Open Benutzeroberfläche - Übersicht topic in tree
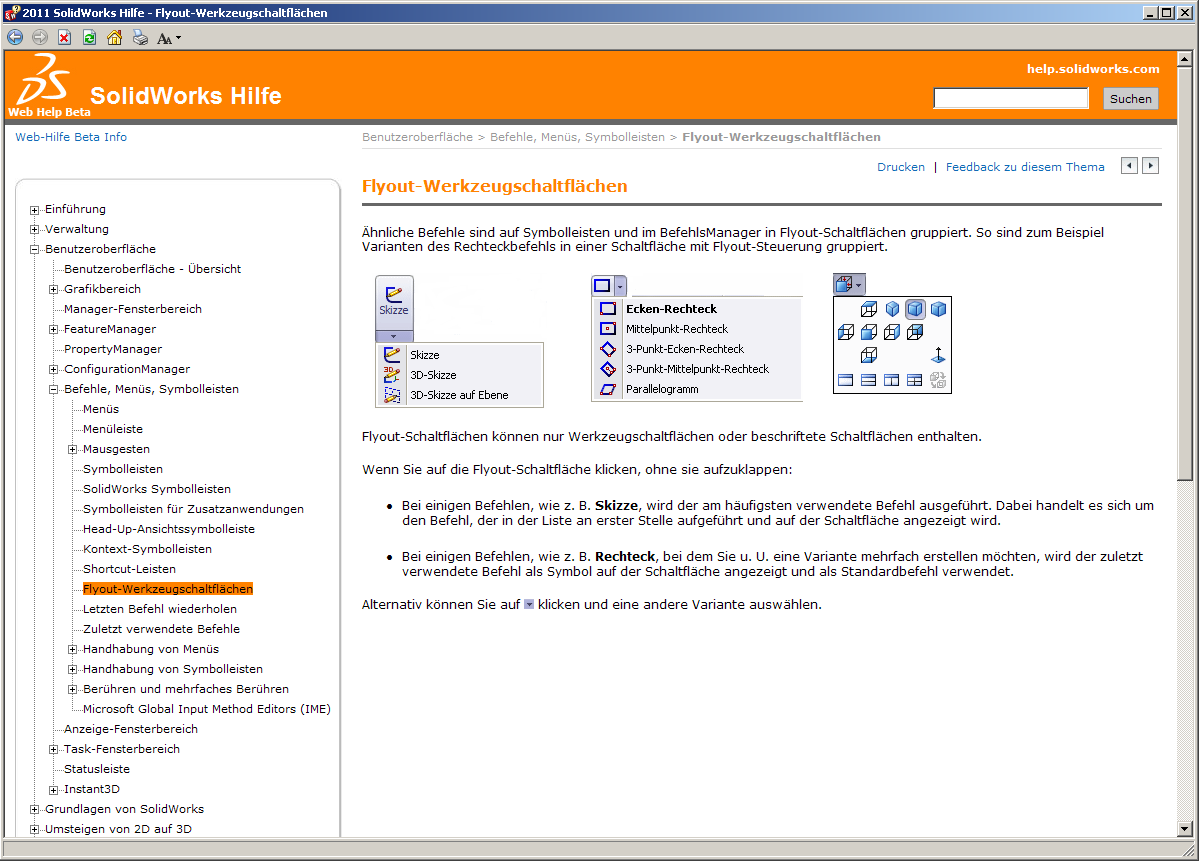The image size is (1199, 861). pos(152,269)
